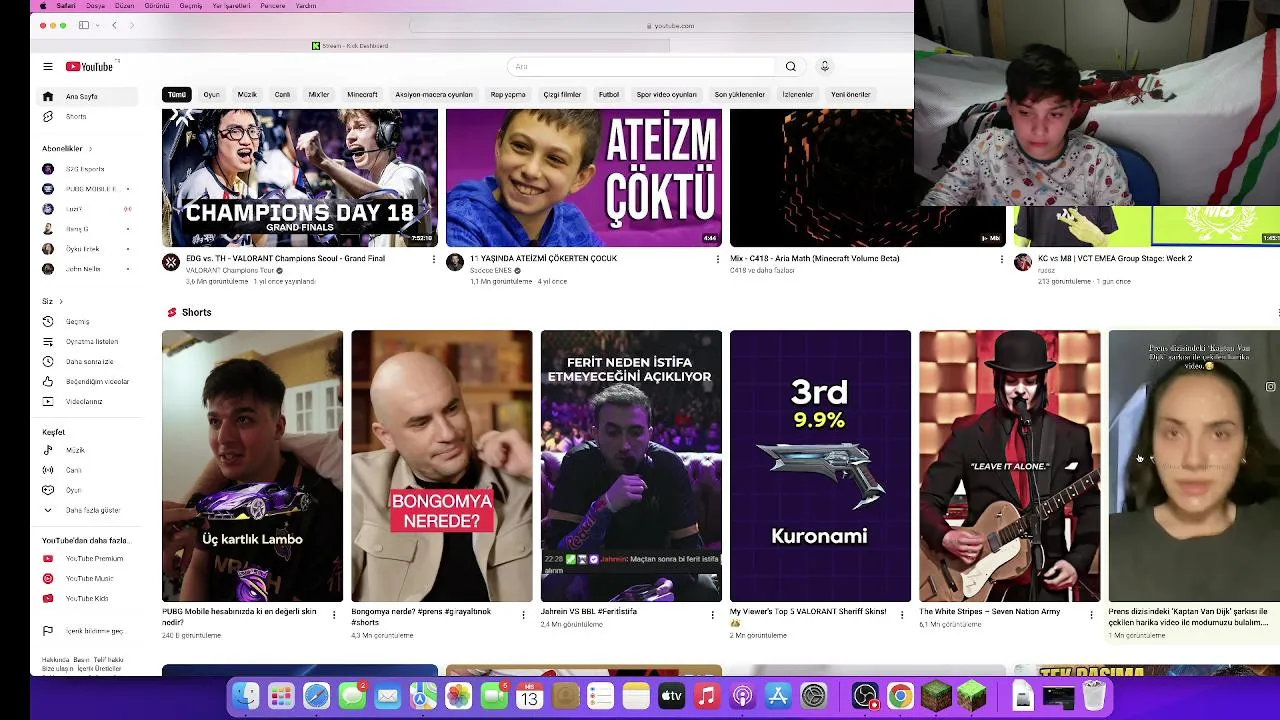
Task: Open options for PUBG Mobile skin short
Action: pos(334,615)
